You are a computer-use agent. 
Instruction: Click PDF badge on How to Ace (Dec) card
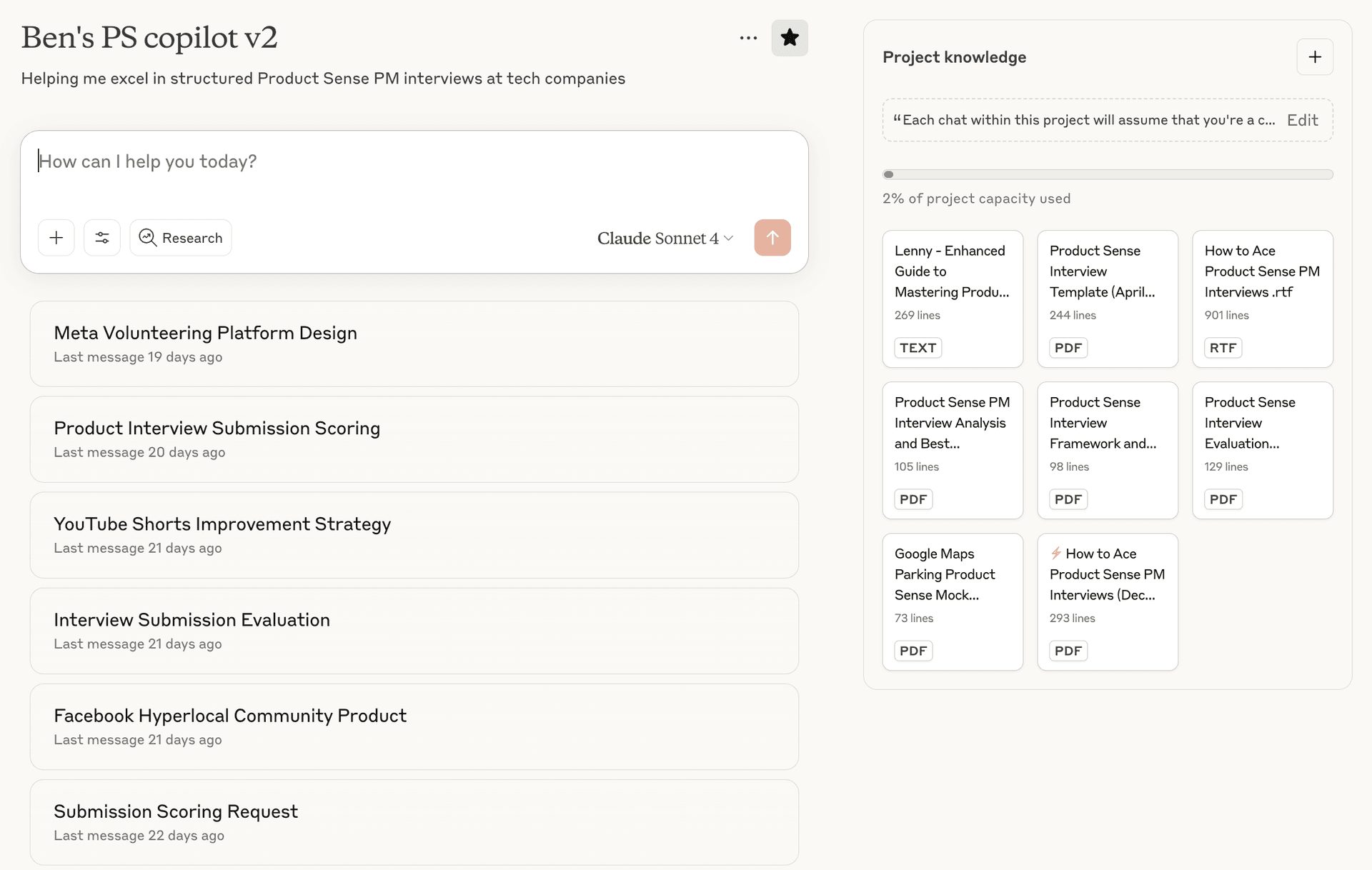[1068, 651]
